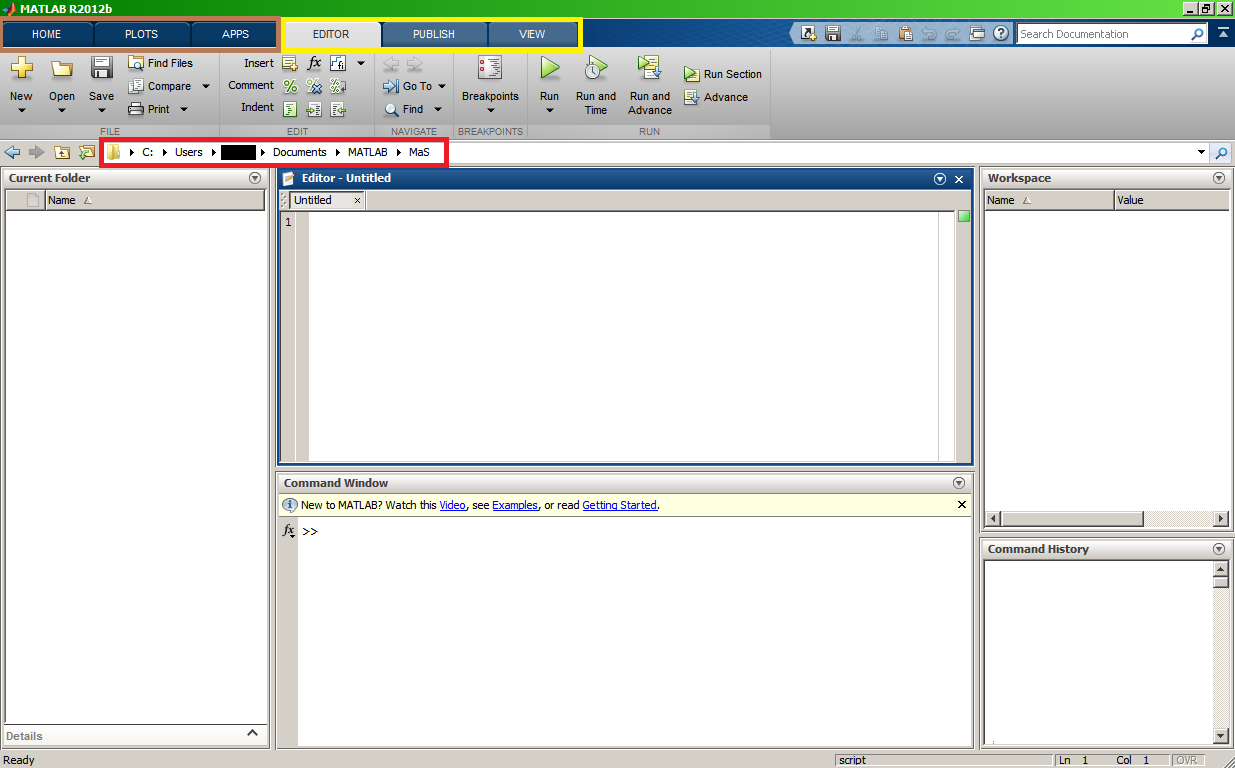Open the Video link
Viewport: 1235px width, 768px height.
point(453,505)
